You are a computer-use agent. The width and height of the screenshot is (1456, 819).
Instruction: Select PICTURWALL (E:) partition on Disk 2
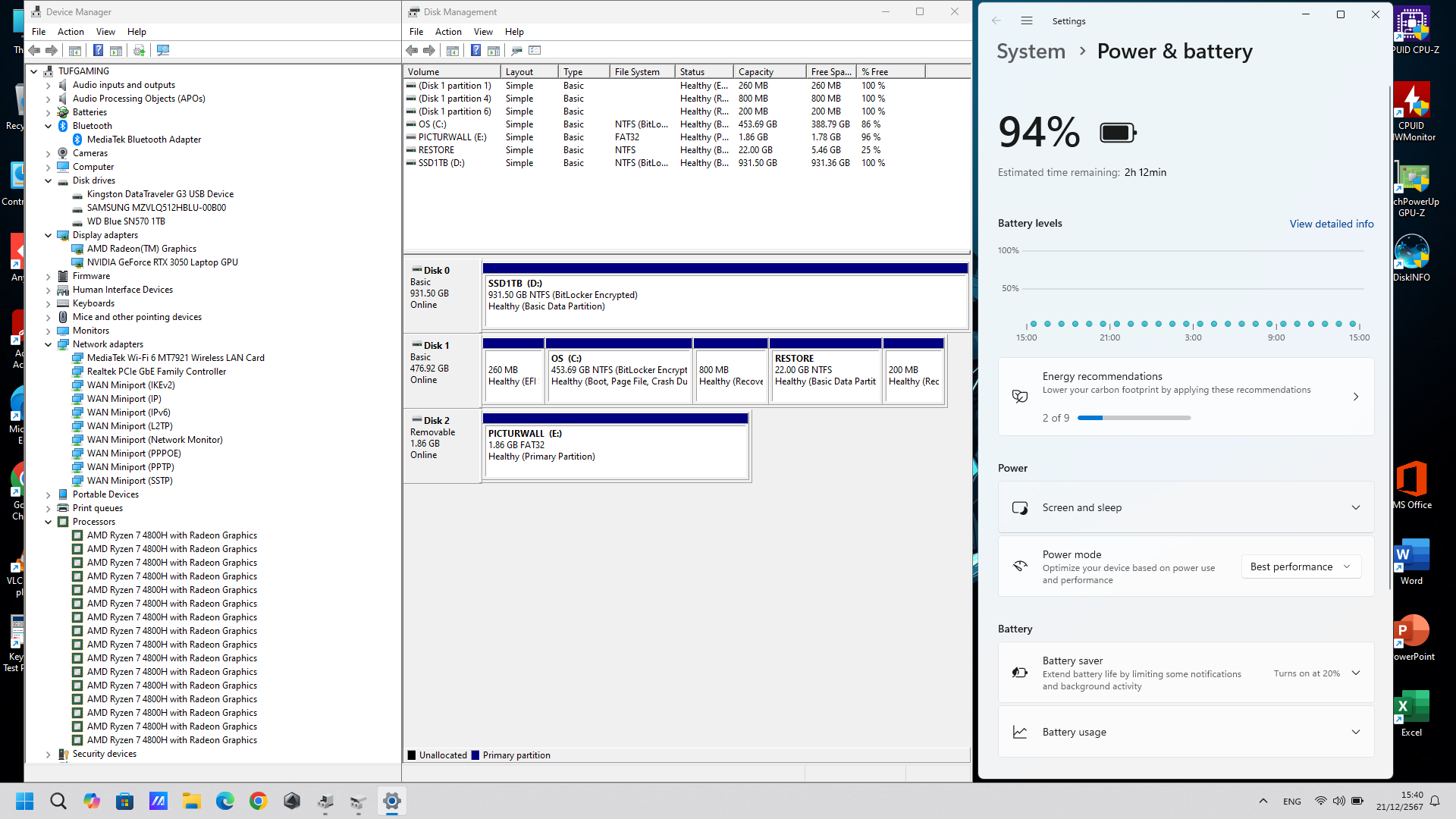pyautogui.click(x=616, y=446)
